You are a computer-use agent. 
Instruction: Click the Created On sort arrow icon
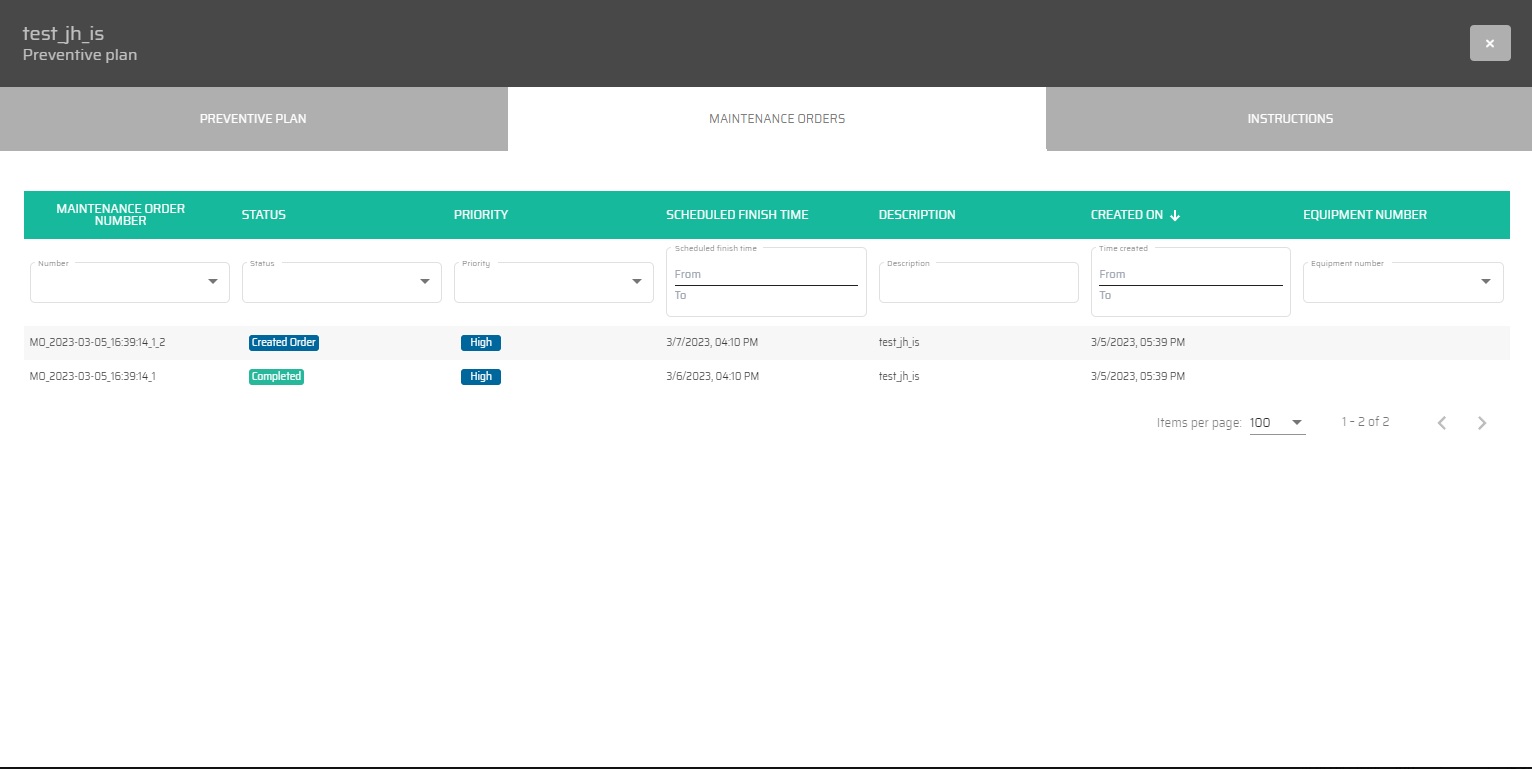pyautogui.click(x=1175, y=215)
